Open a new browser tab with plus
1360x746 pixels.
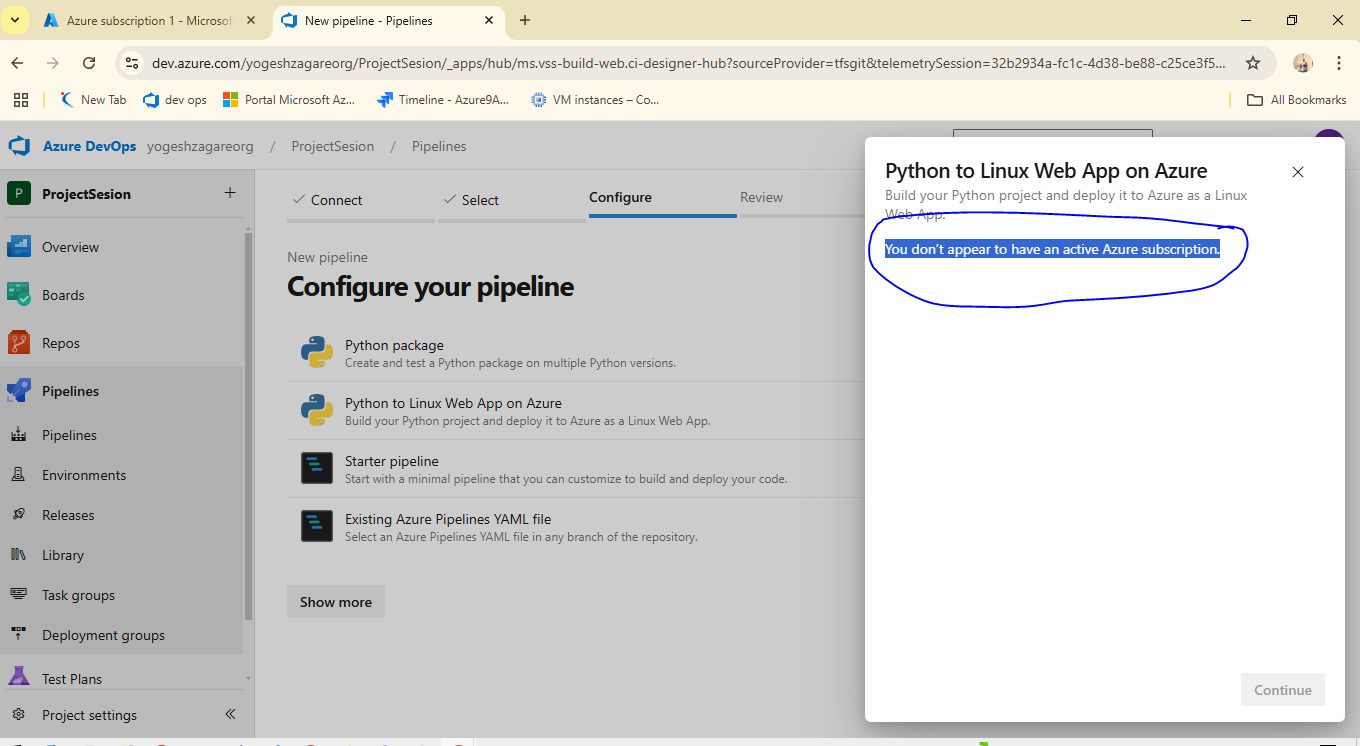coord(525,20)
